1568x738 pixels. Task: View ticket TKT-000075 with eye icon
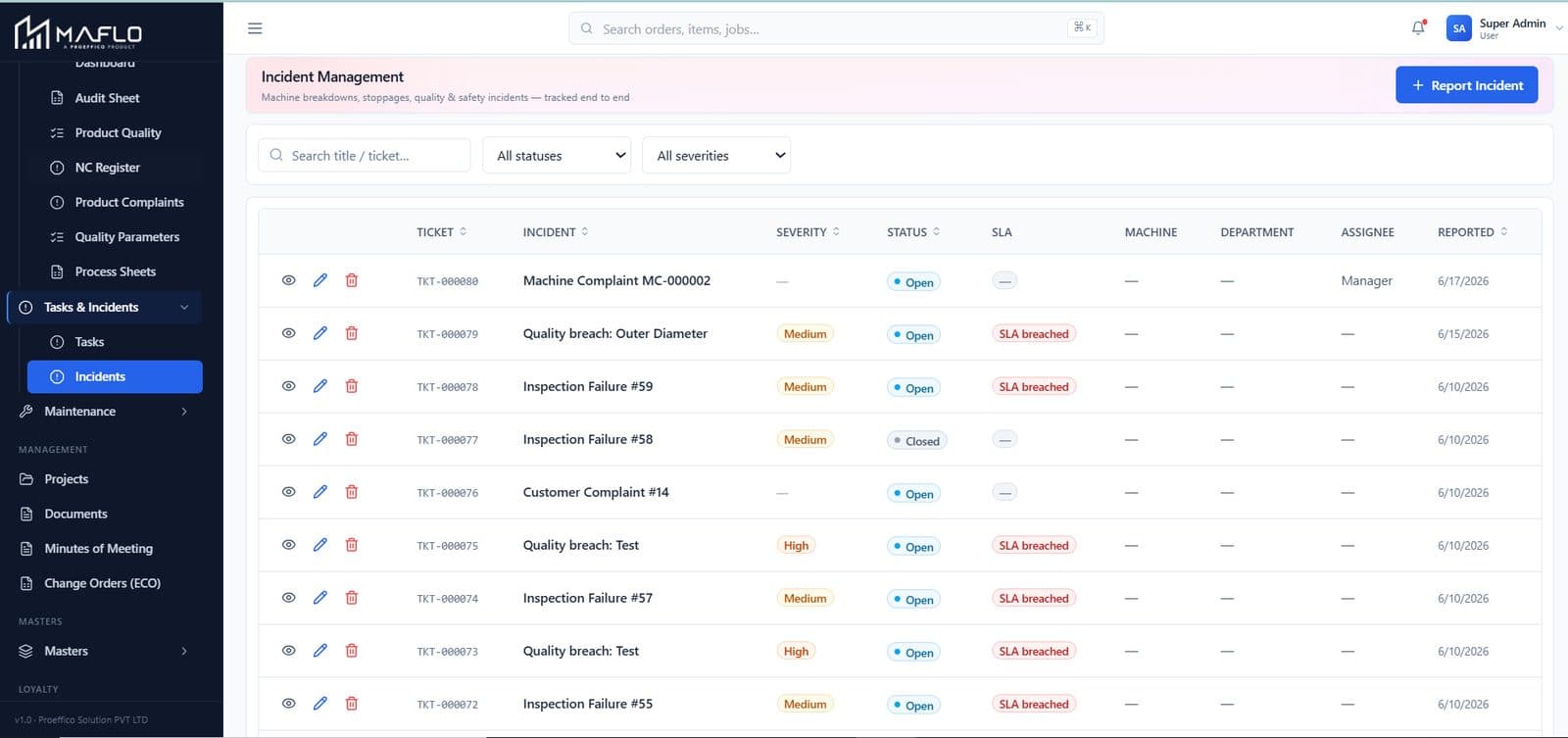point(289,545)
